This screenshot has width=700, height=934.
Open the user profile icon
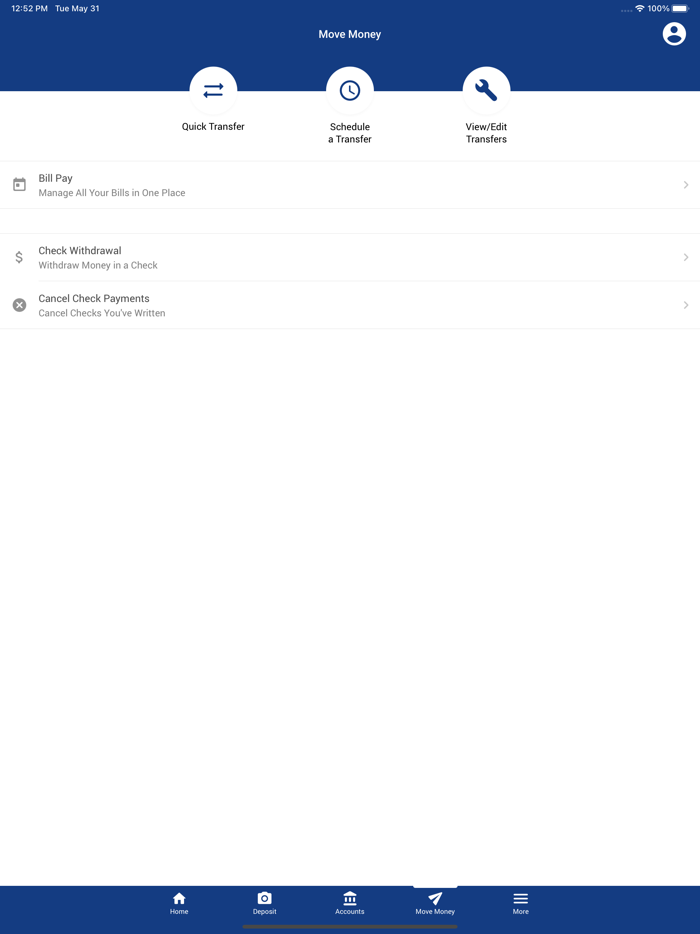[674, 34]
